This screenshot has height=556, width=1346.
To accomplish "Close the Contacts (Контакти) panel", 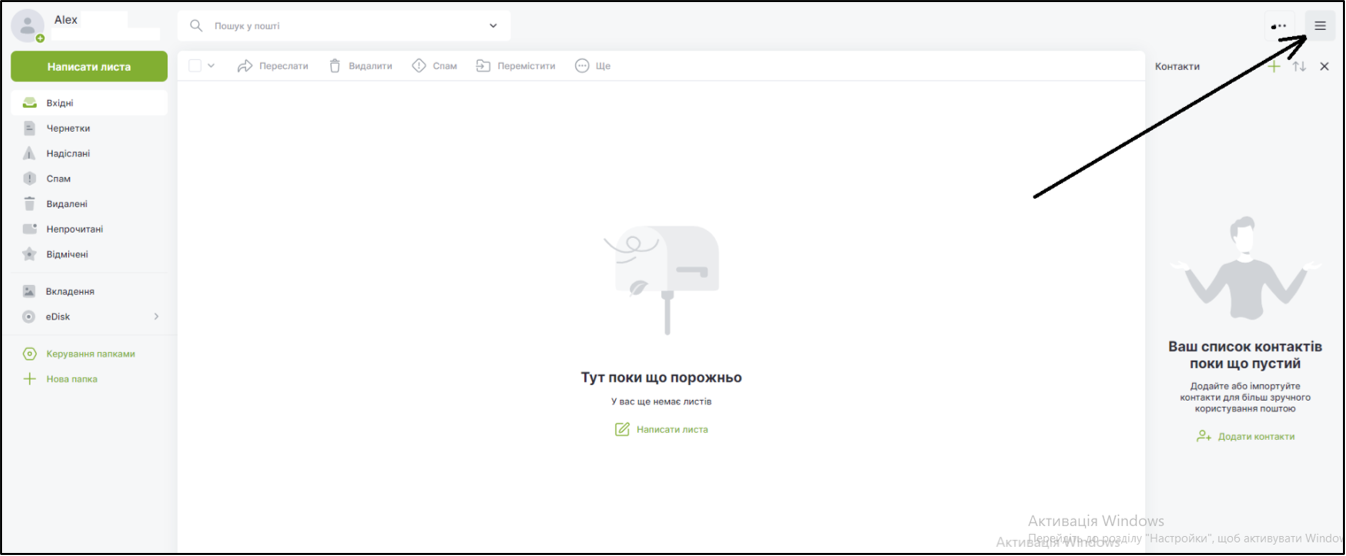I will (x=1325, y=66).
